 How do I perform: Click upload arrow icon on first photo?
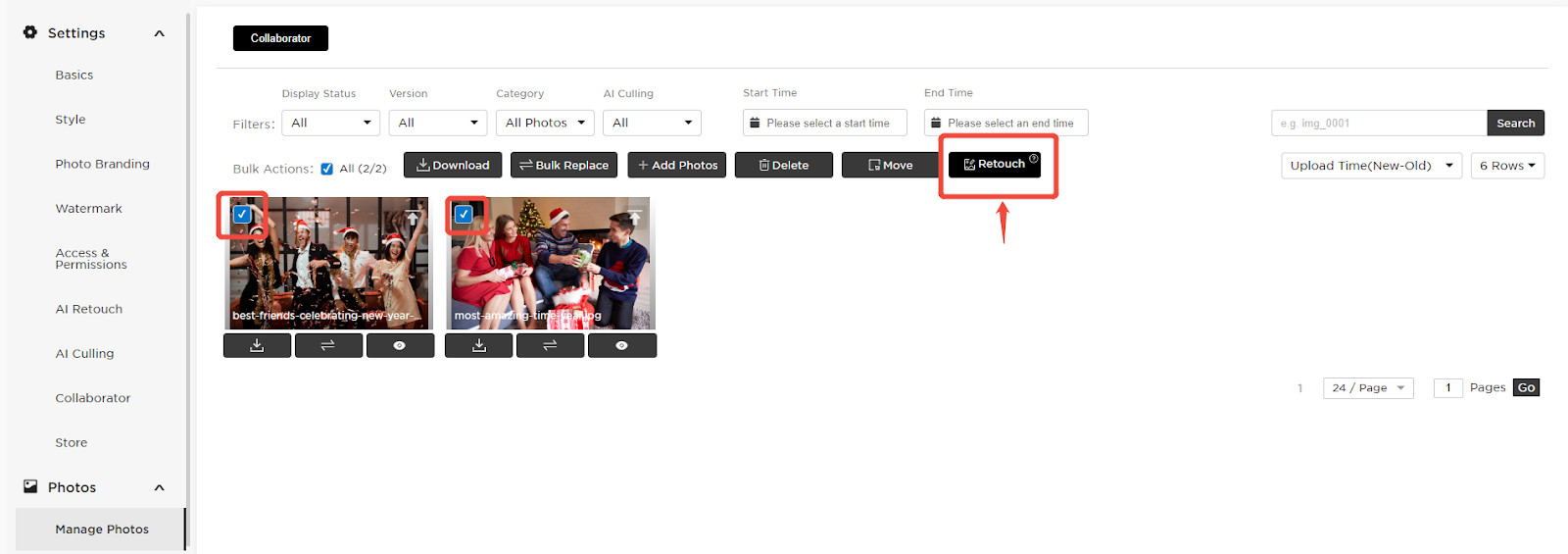click(413, 217)
